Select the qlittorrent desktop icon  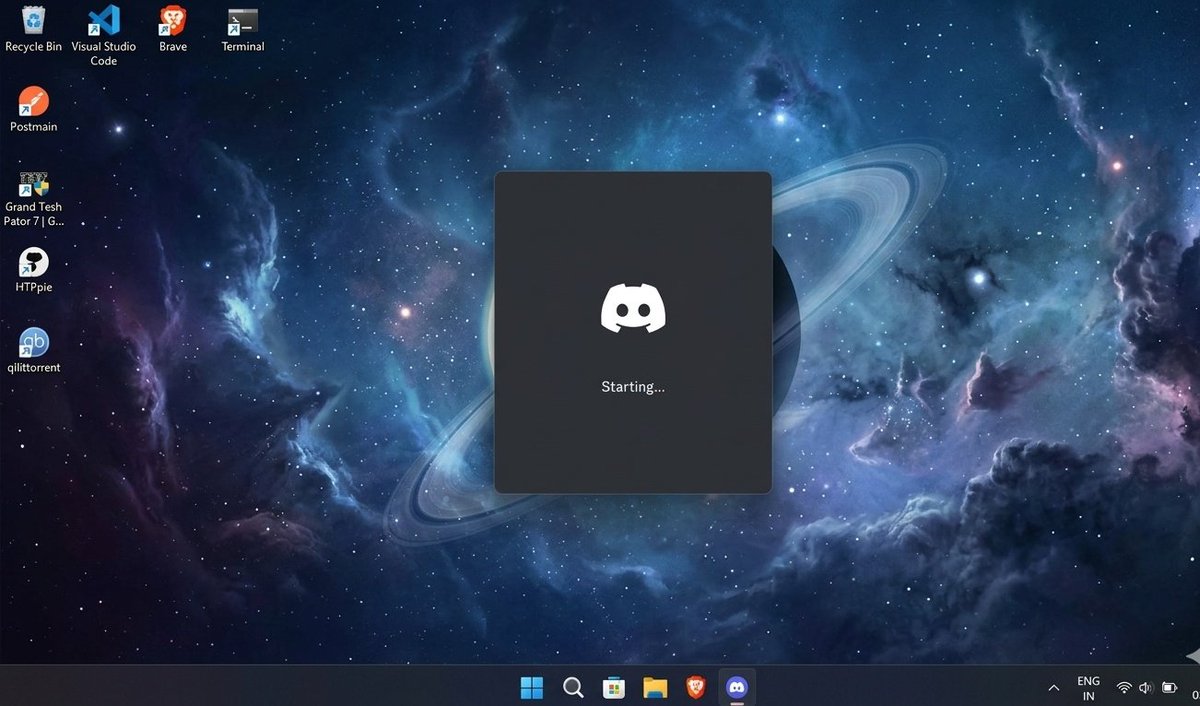[x=34, y=350]
